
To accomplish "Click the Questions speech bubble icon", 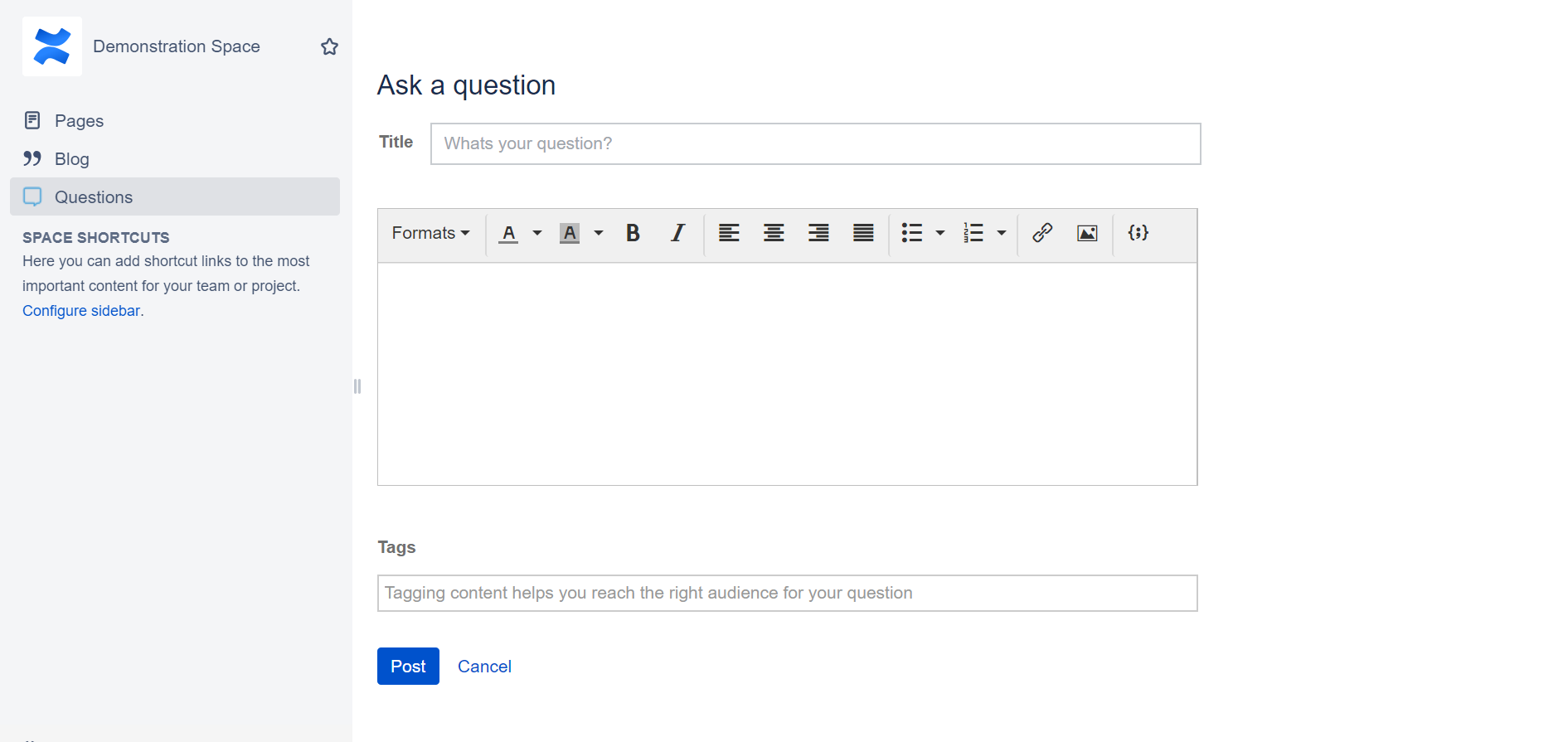I will pyautogui.click(x=32, y=196).
